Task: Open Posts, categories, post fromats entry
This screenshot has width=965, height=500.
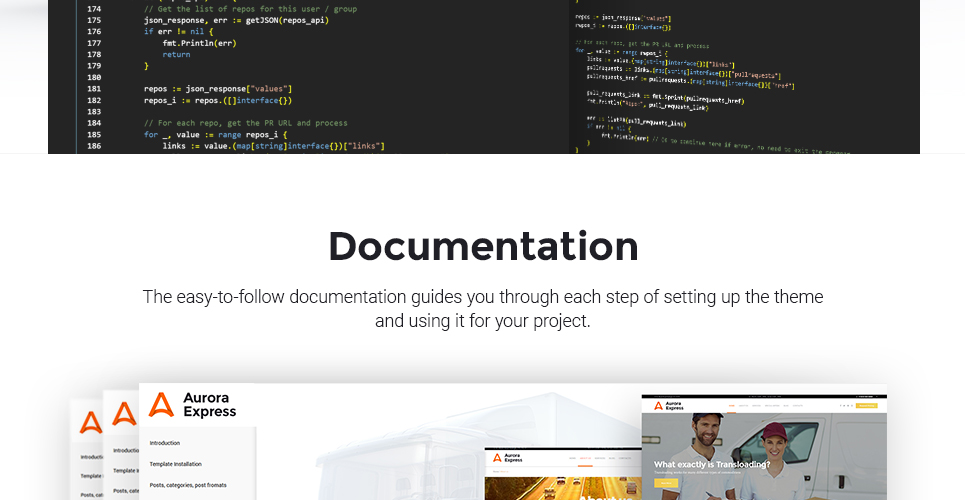Action: tap(188, 485)
